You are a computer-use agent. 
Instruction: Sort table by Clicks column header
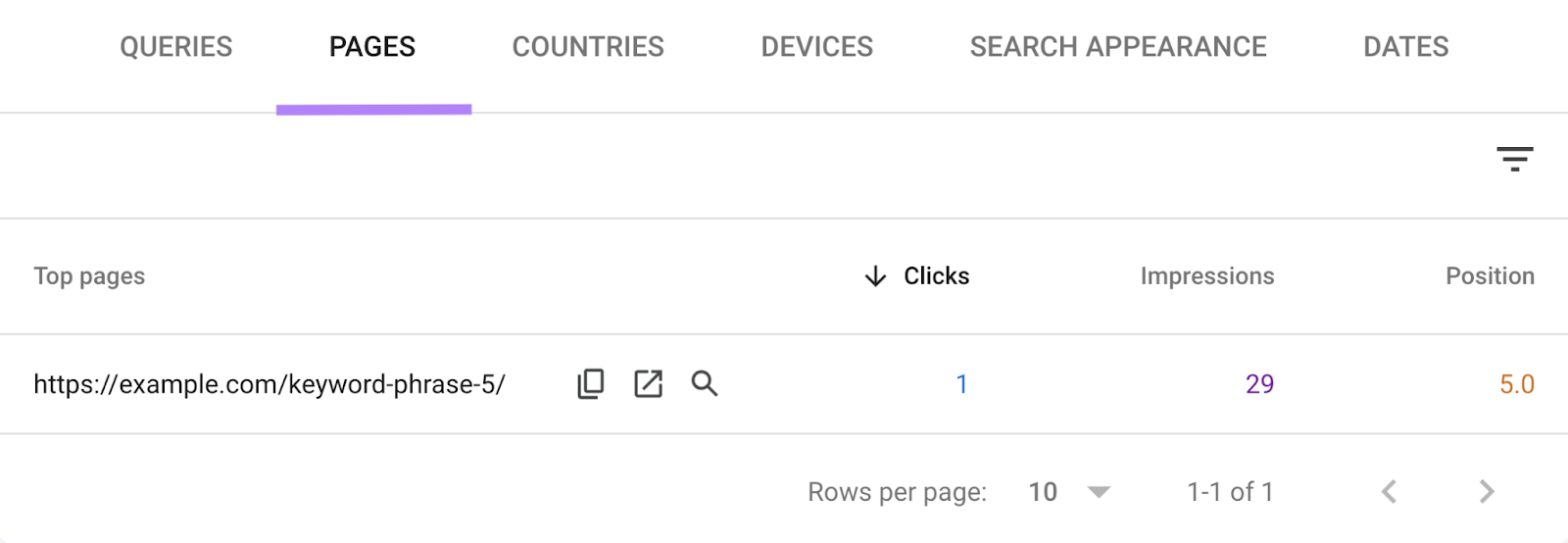click(x=936, y=276)
